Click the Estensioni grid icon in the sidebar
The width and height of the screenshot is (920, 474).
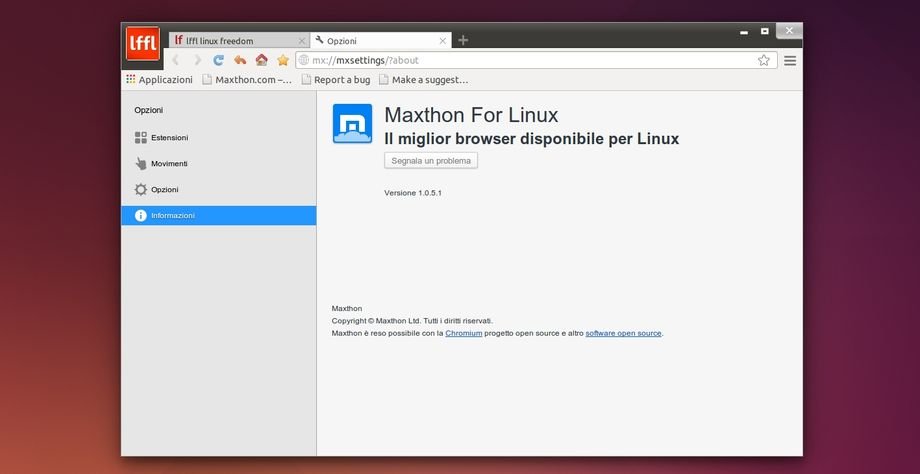[x=141, y=138]
